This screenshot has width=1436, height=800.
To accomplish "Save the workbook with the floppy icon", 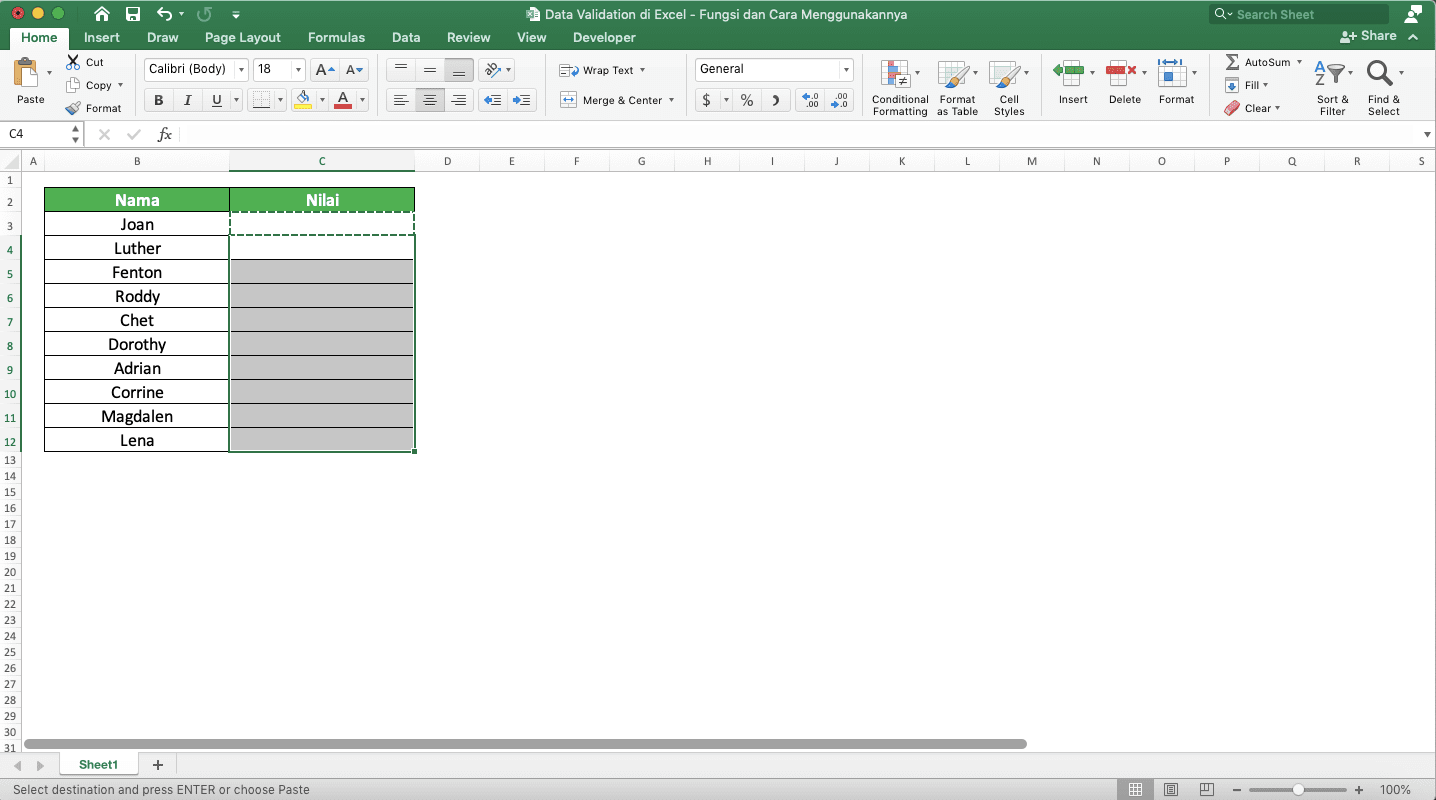I will (133, 14).
